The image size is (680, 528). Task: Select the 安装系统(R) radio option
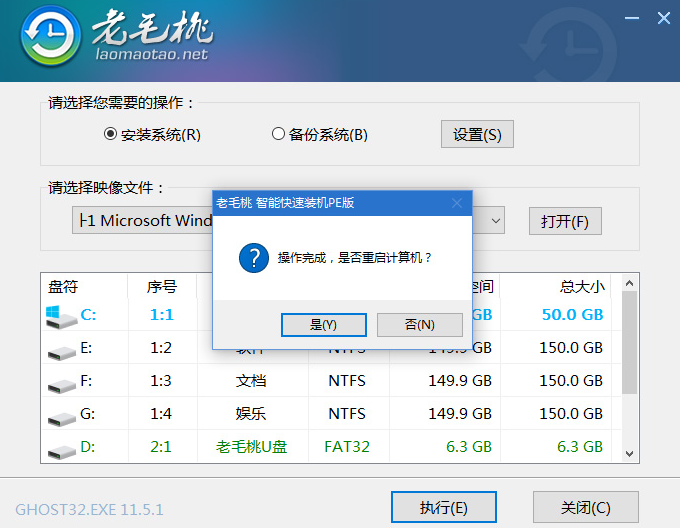110,134
